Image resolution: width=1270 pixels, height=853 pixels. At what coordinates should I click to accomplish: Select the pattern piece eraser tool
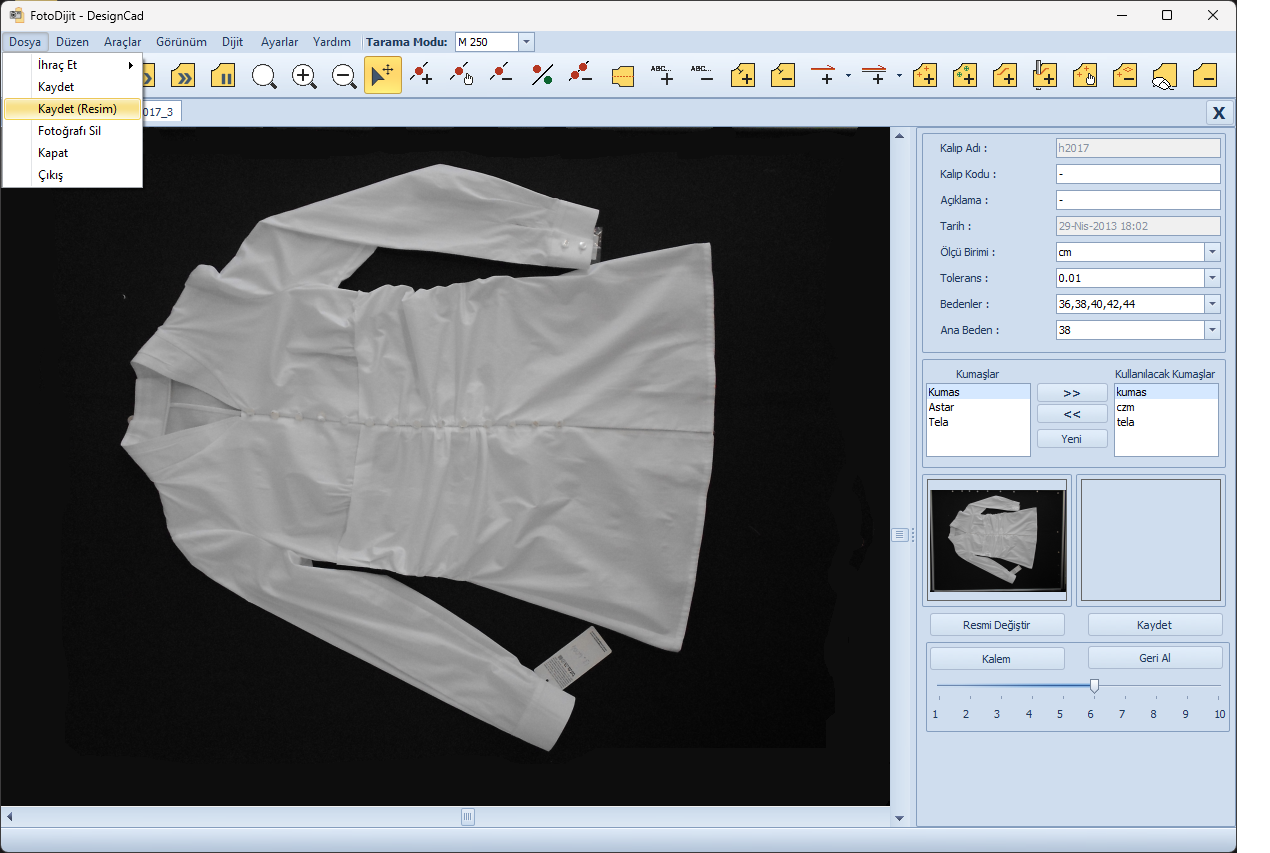(x=1164, y=77)
